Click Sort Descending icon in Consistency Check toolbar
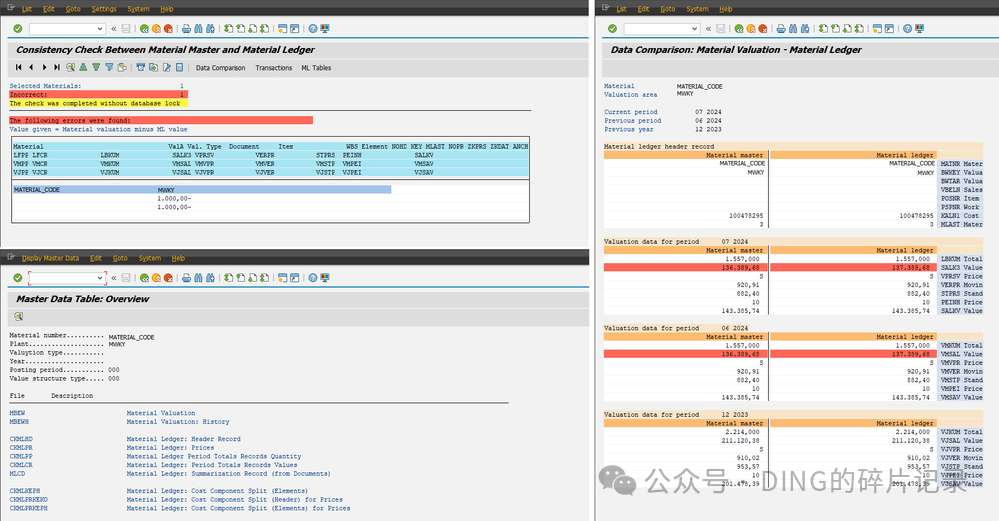This screenshot has width=999, height=521. [96, 68]
